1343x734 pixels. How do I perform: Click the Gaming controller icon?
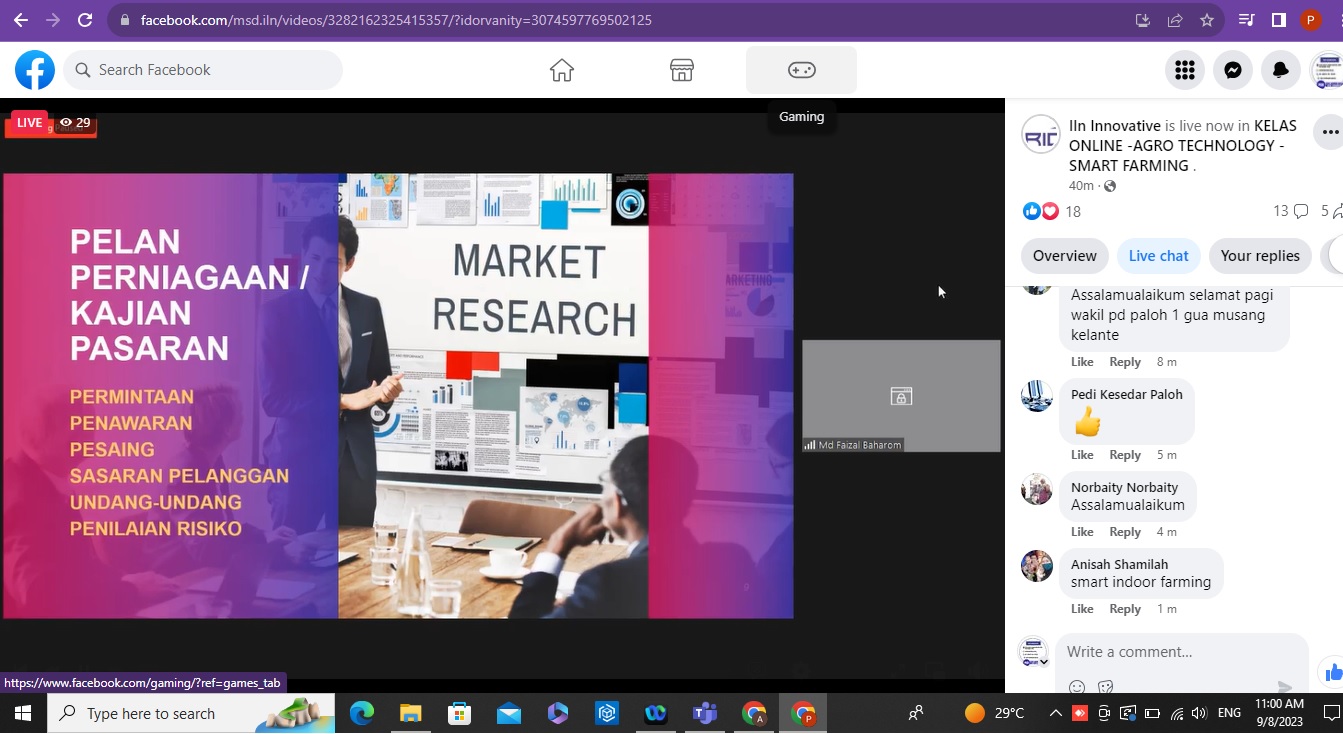pos(801,70)
